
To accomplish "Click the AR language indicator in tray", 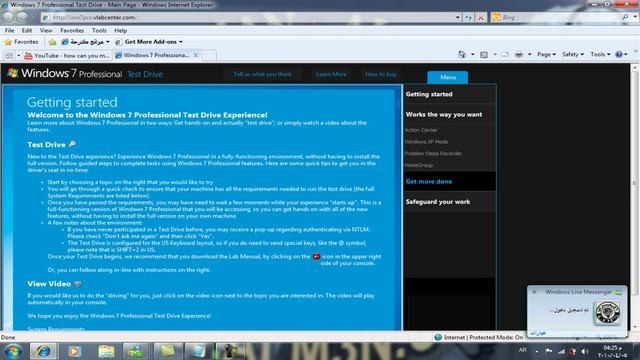I will tap(522, 350).
